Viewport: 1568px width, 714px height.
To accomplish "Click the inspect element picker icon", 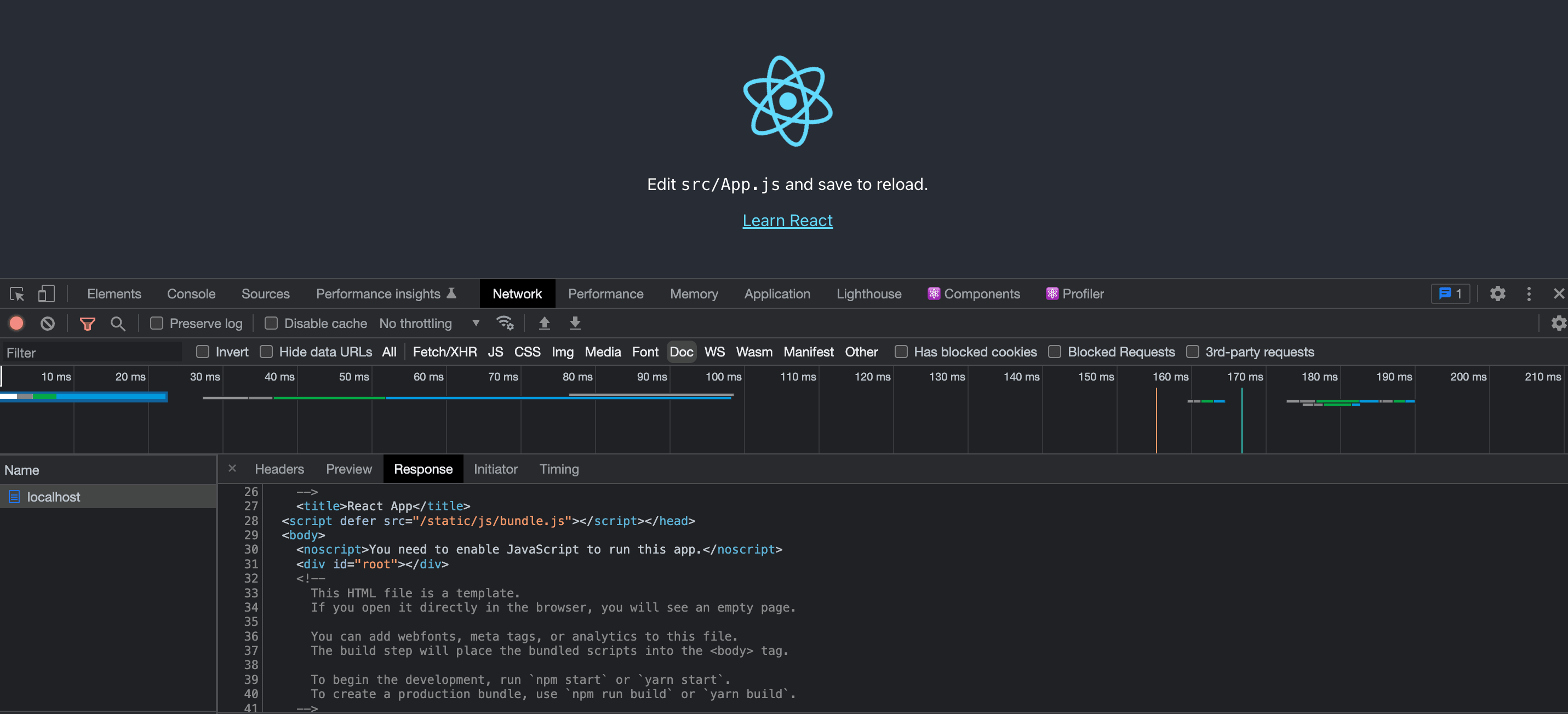I will (17, 293).
